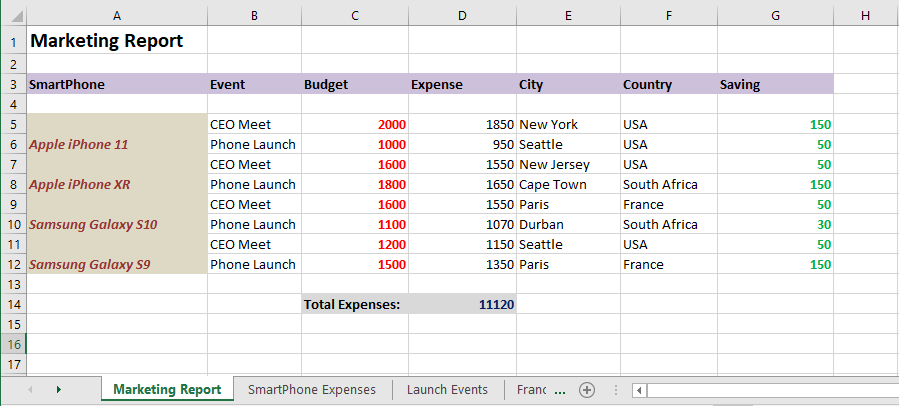Screen dimensions: 899x406
Task: Select column D header
Action: (x=462, y=16)
